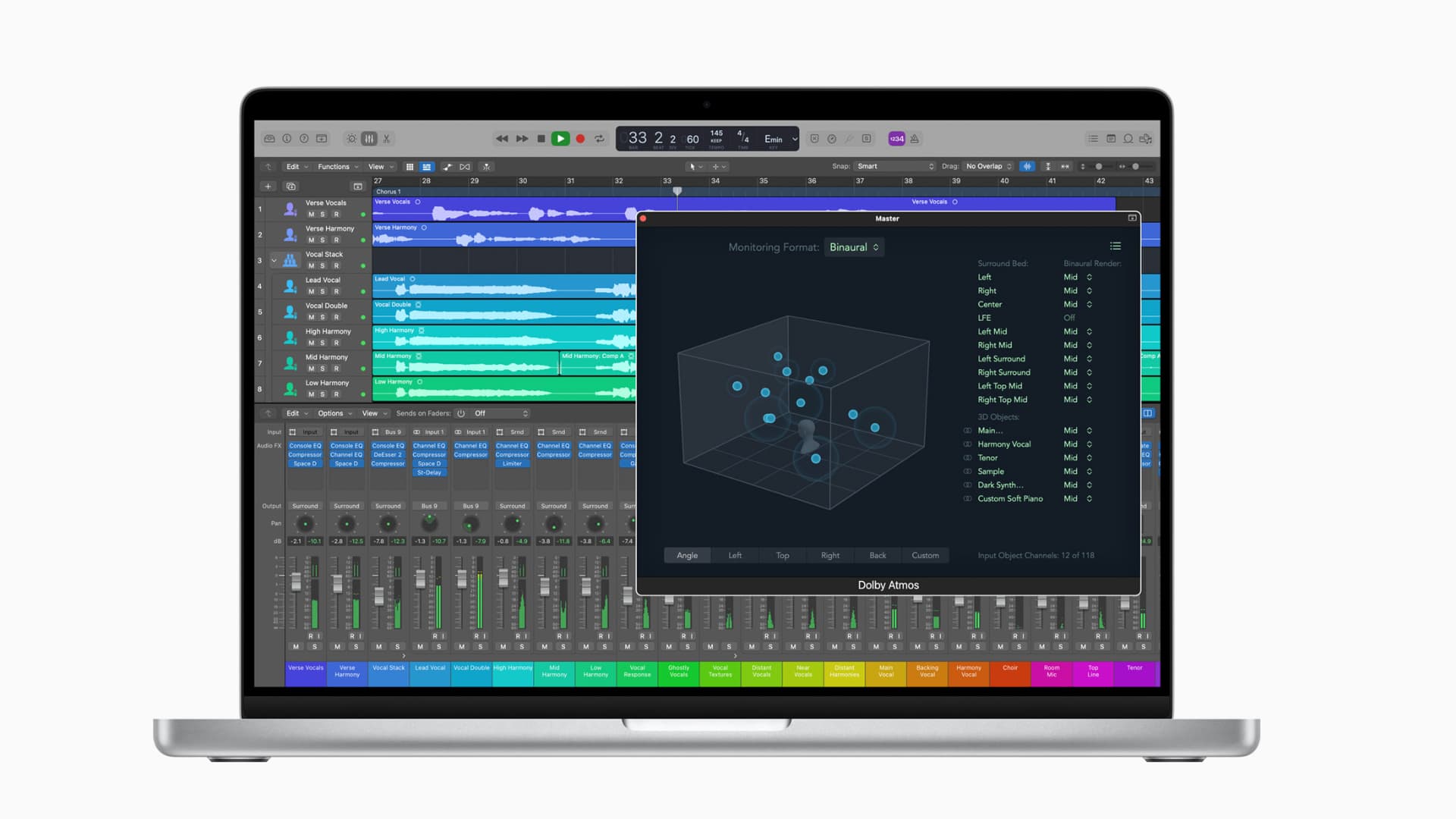This screenshot has height=819, width=1456.
Task: Collapse the Vocal Stack disclosure arrow
Action: [x=274, y=261]
